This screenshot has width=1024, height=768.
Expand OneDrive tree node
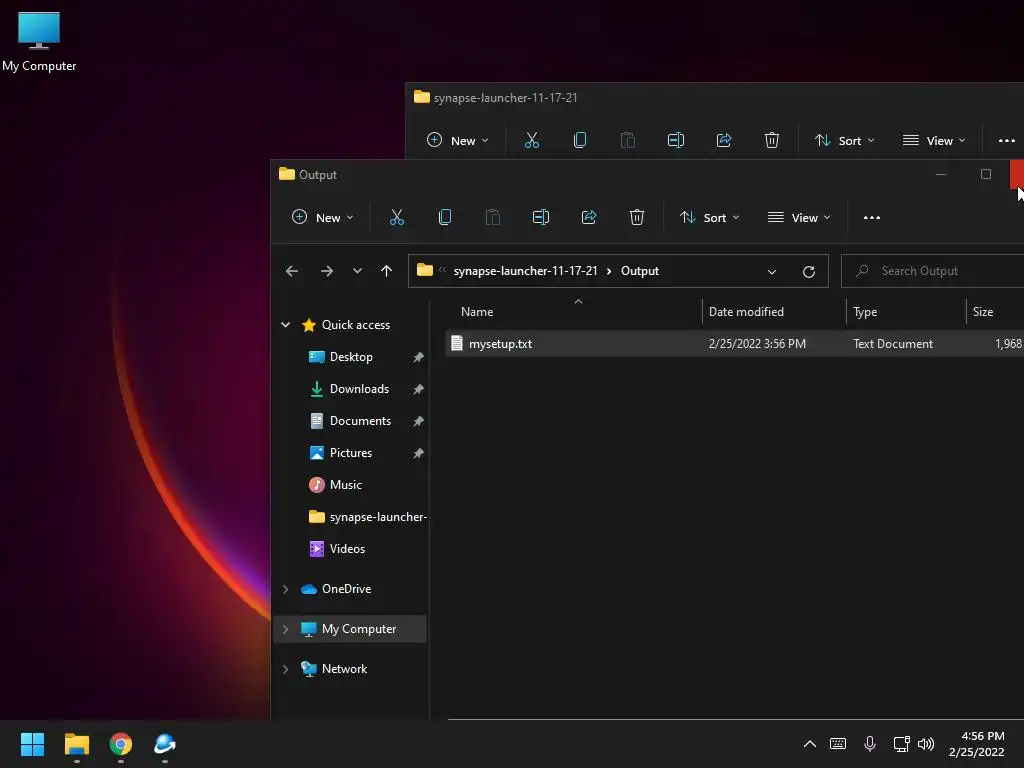click(x=285, y=589)
